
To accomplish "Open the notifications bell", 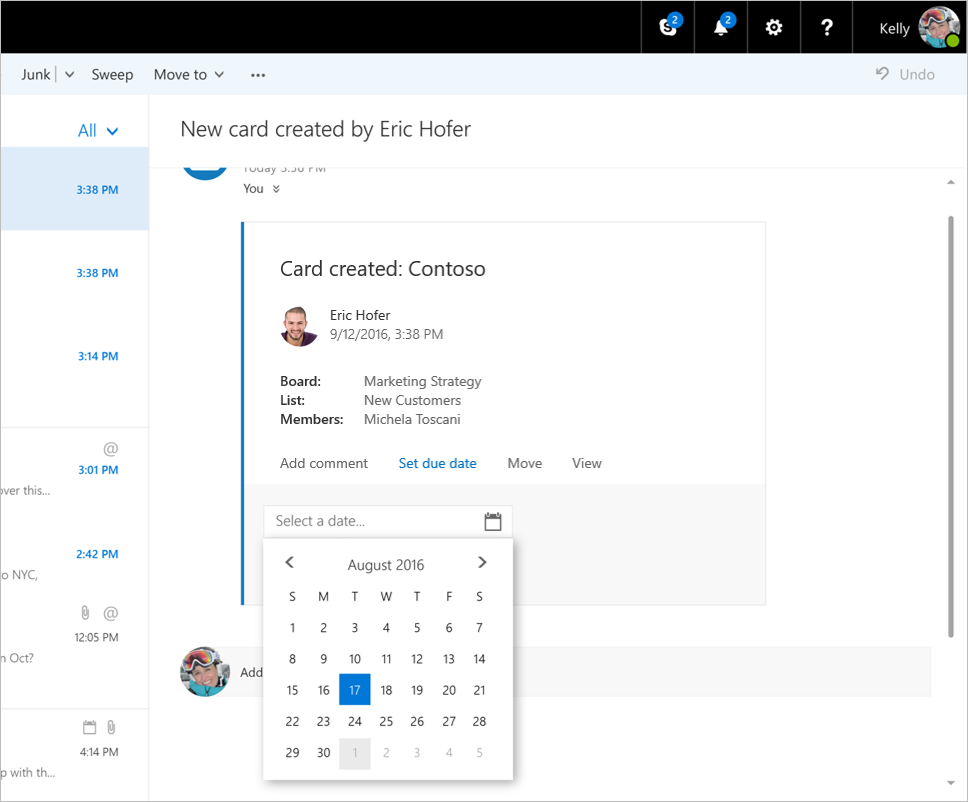I will pyautogui.click(x=721, y=28).
